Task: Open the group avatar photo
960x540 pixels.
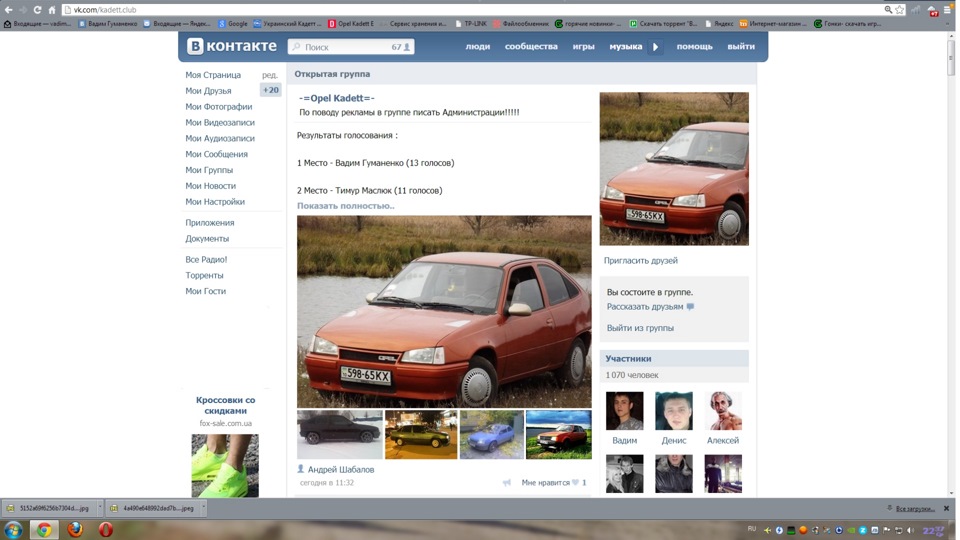Action: tap(673, 169)
